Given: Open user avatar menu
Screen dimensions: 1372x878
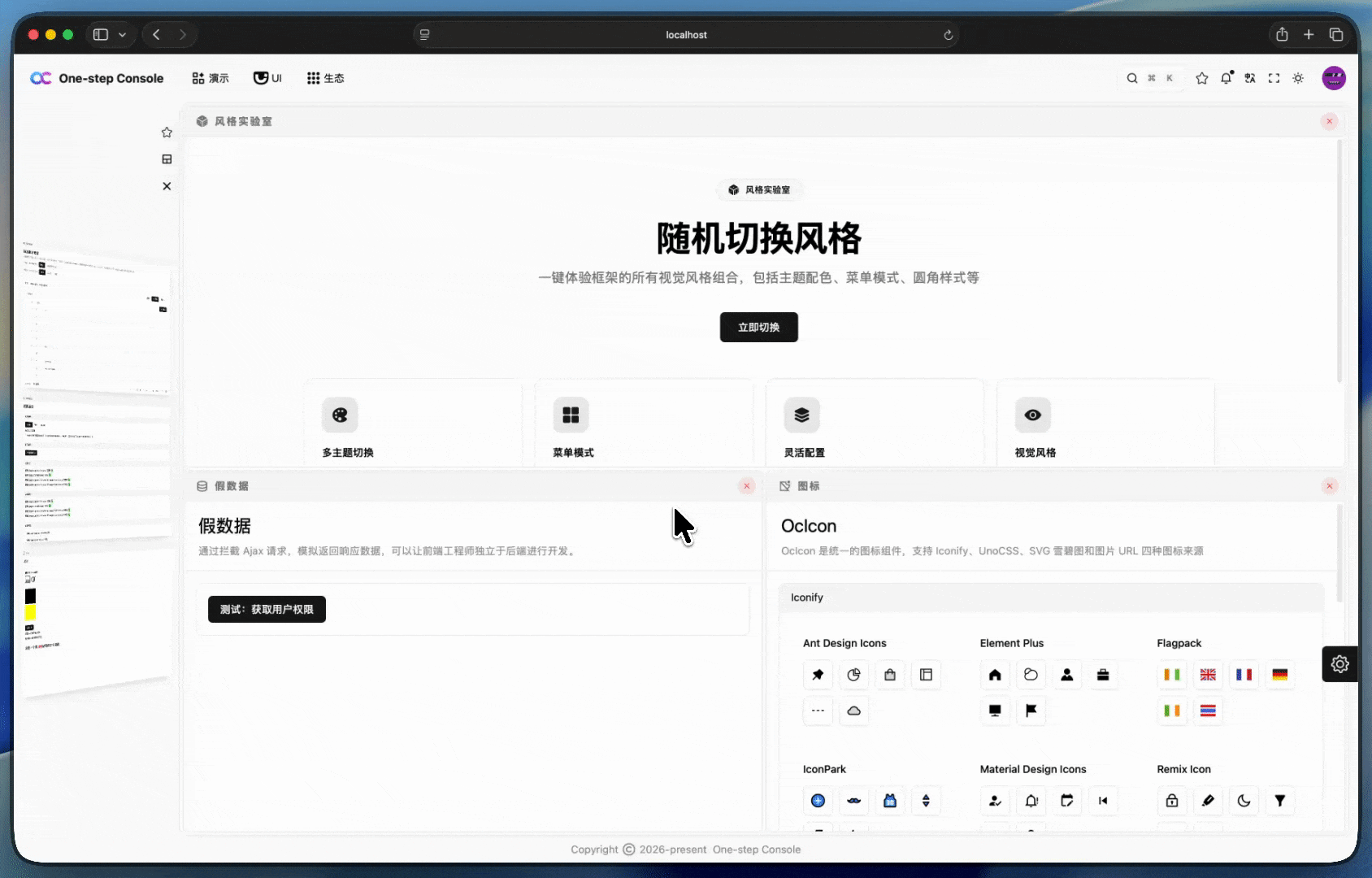Looking at the screenshot, I should 1334,78.
